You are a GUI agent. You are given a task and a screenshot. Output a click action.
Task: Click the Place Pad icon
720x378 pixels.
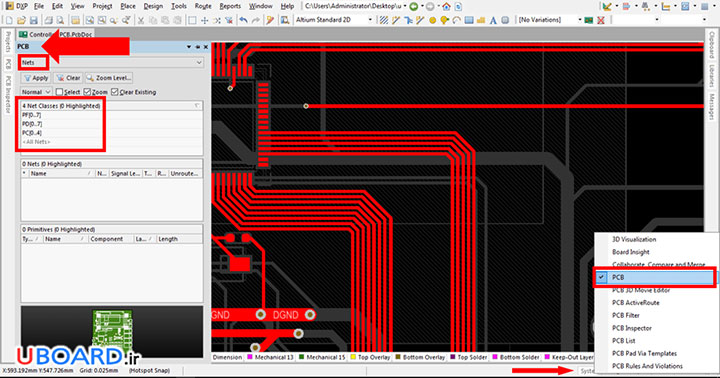432,20
